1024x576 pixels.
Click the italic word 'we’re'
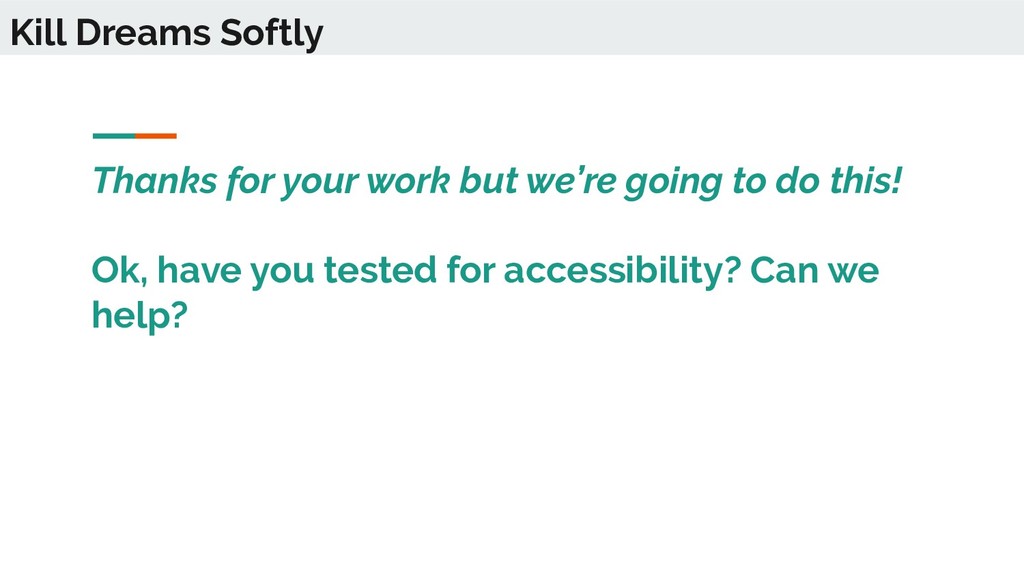[571, 180]
